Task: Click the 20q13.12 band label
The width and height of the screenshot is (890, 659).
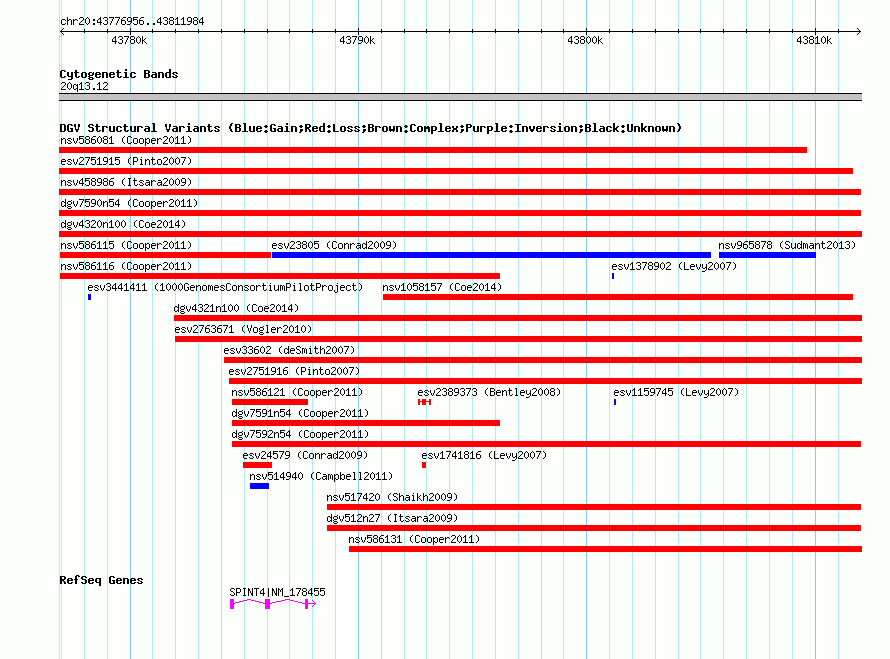Action: pos(84,86)
